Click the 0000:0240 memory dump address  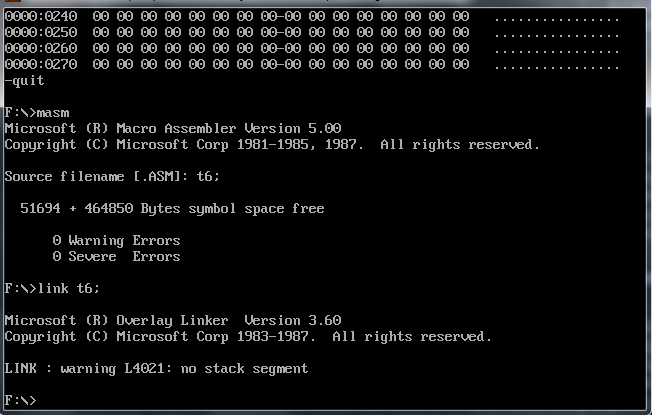pos(40,17)
